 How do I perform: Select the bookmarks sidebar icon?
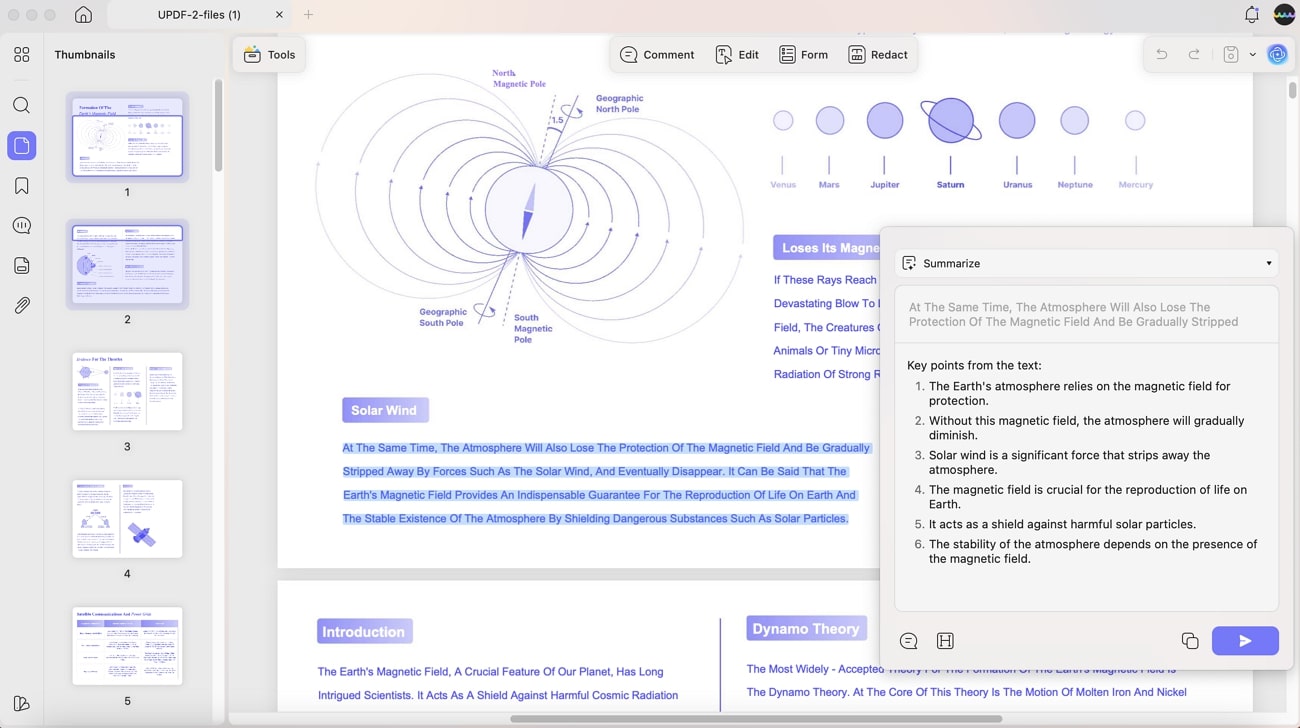pyautogui.click(x=21, y=186)
